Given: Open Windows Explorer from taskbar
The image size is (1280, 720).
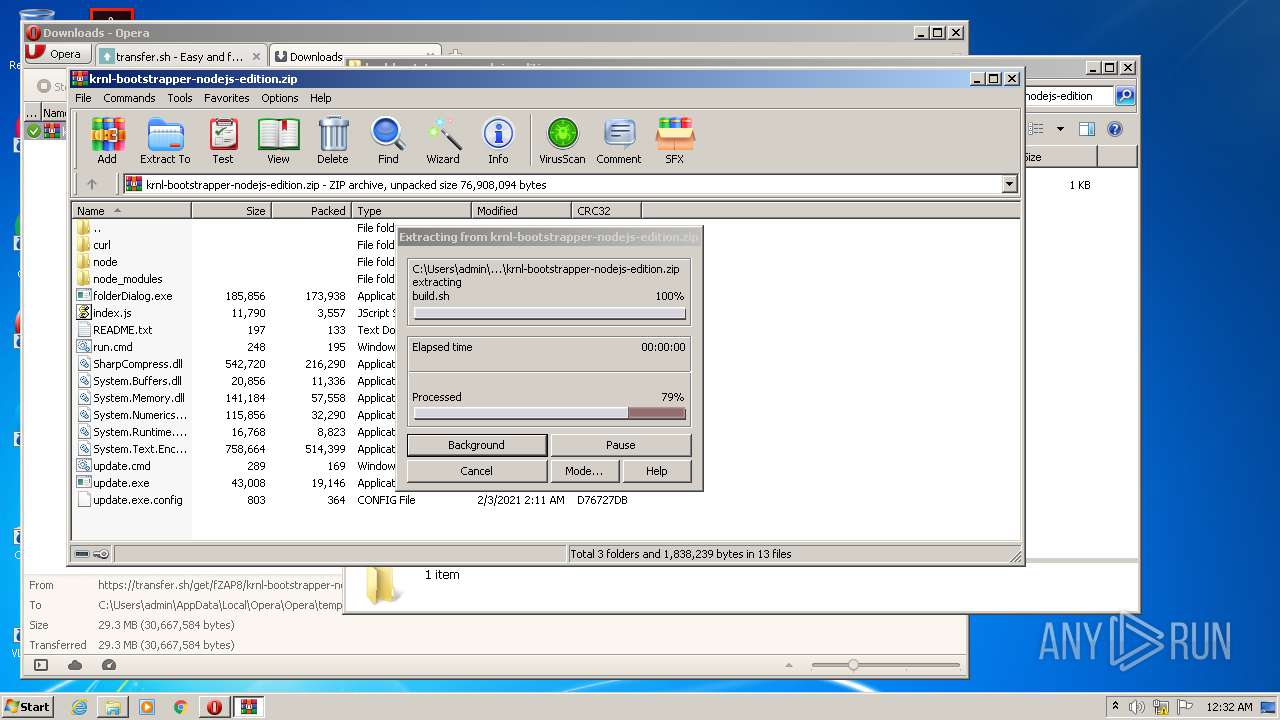Looking at the screenshot, I should [113, 707].
